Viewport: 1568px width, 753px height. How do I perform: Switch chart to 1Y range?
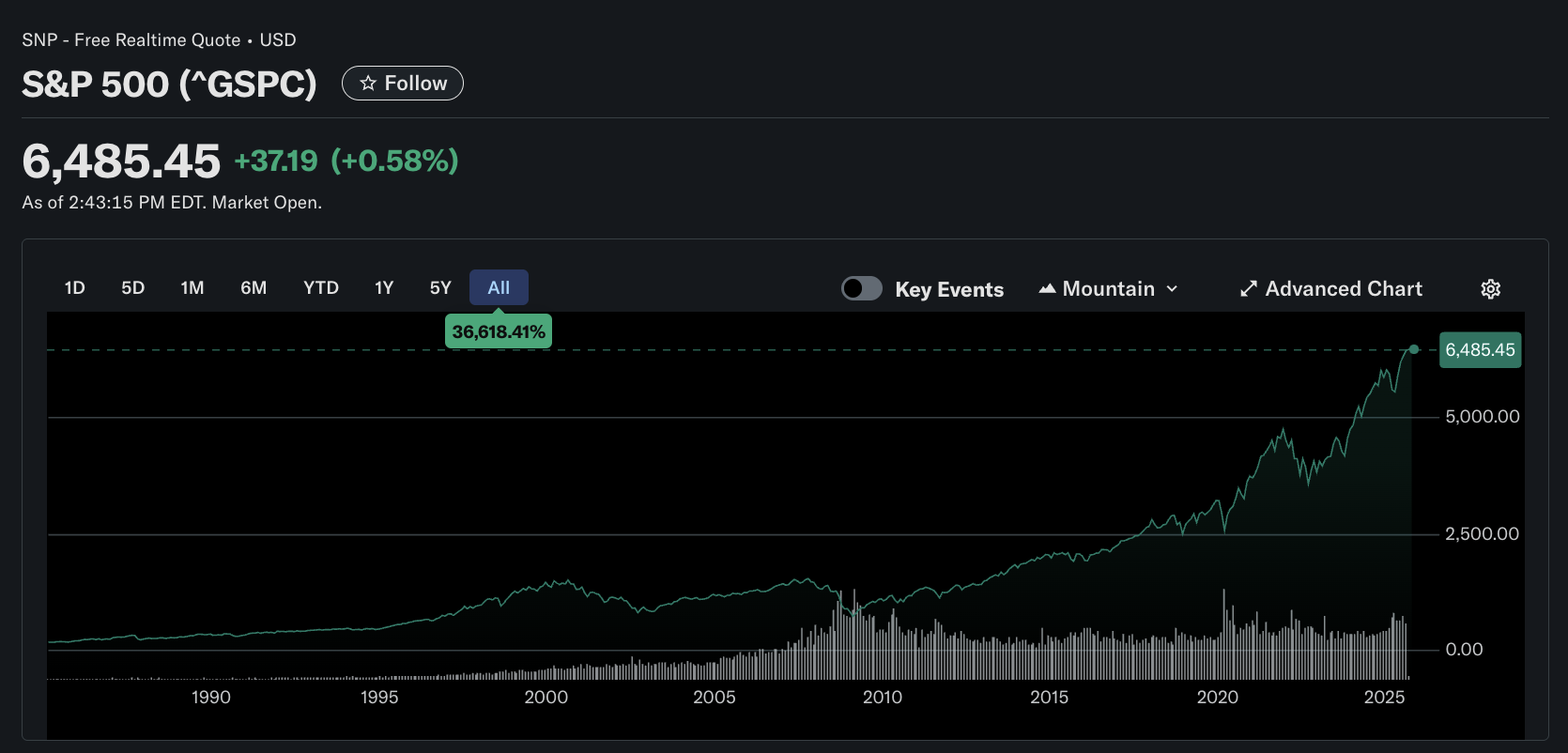click(384, 288)
